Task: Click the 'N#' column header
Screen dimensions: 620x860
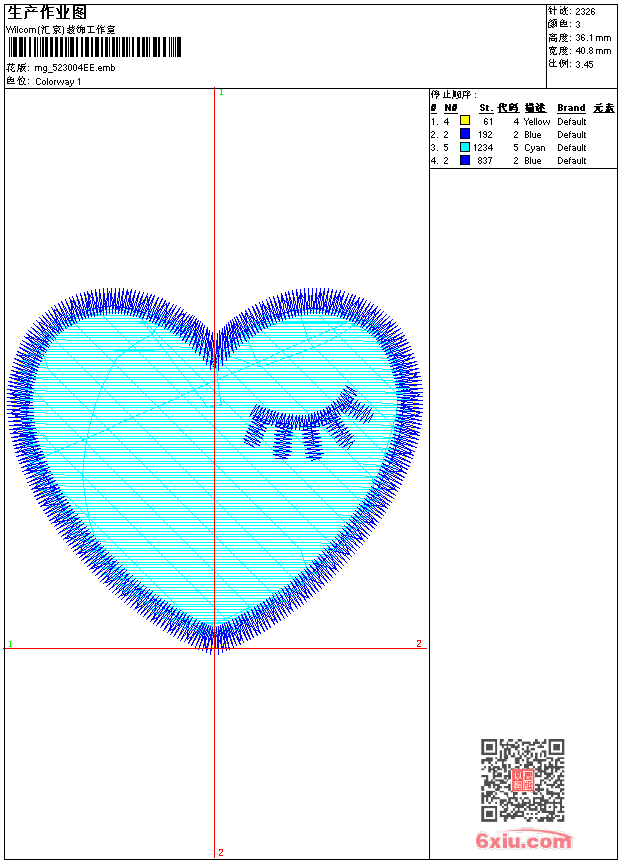Action: click(x=450, y=108)
